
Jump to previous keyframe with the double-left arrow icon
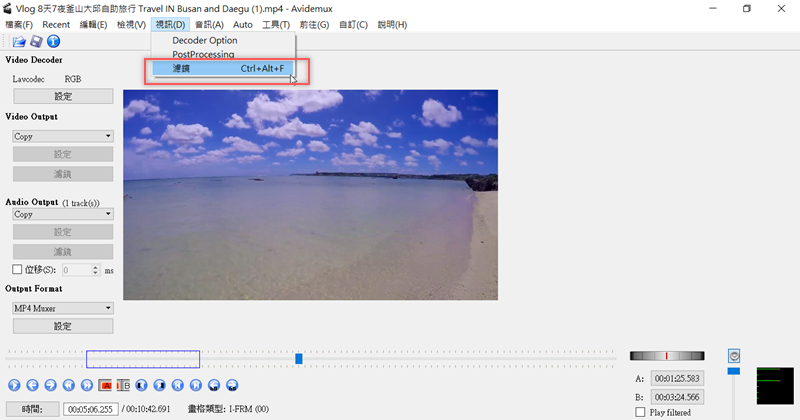click(x=69, y=385)
